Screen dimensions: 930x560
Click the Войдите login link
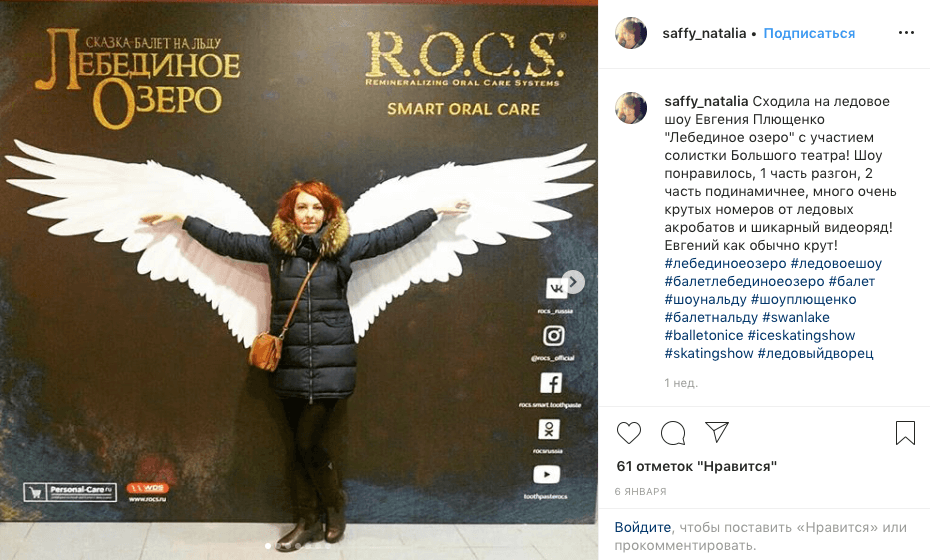642,527
